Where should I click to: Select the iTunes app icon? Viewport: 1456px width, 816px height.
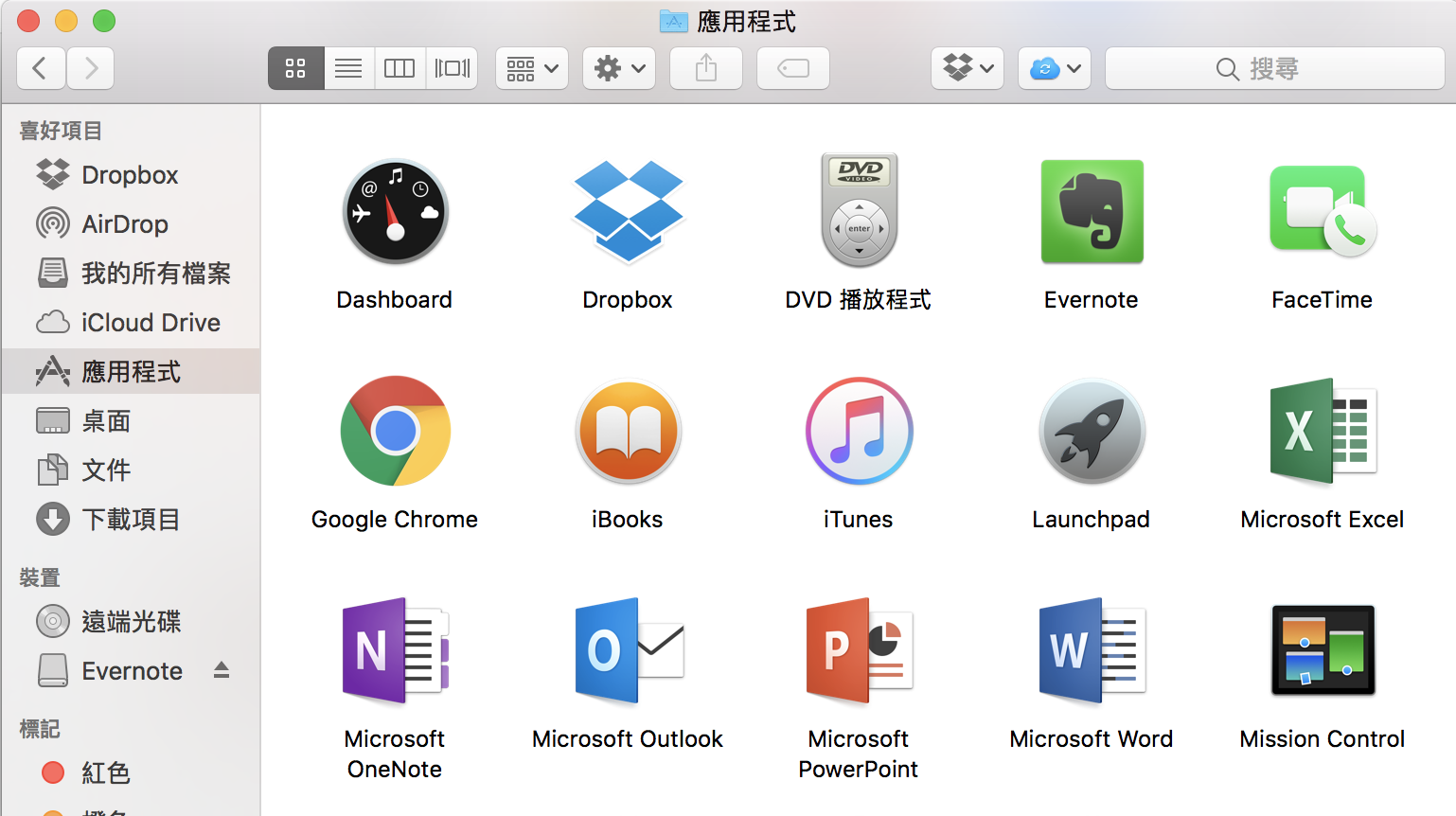tap(859, 431)
